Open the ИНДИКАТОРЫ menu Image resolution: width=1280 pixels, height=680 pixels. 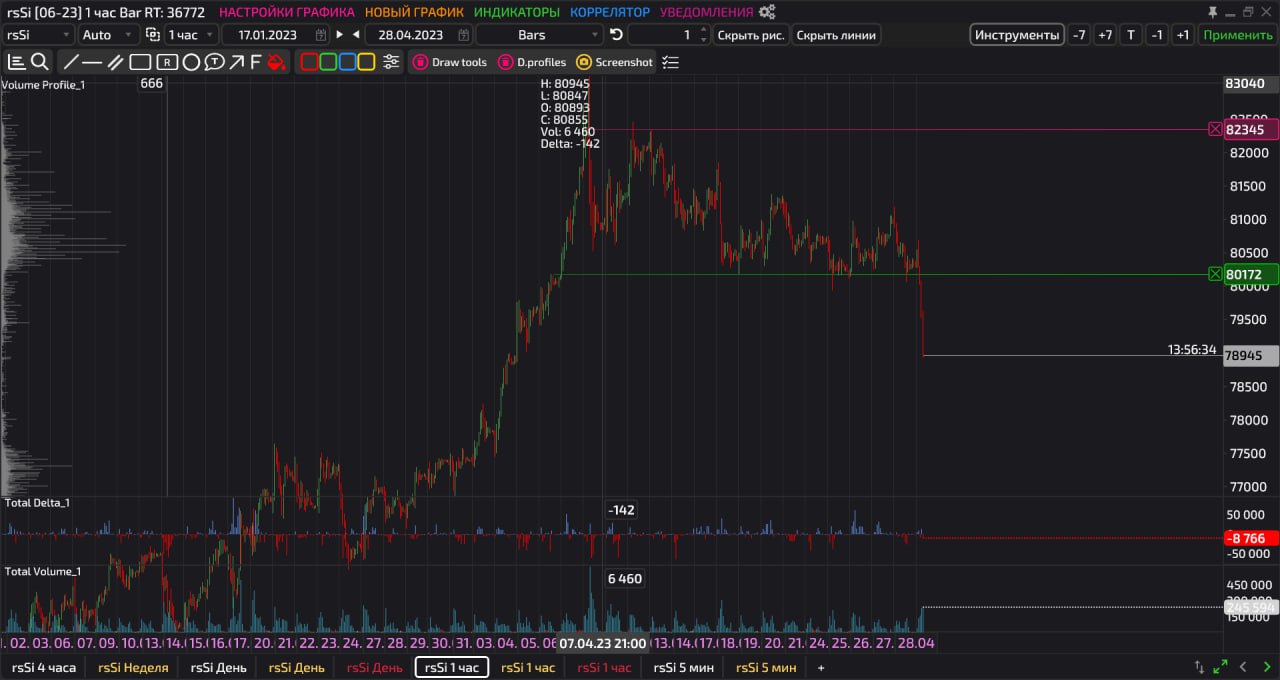(x=516, y=12)
